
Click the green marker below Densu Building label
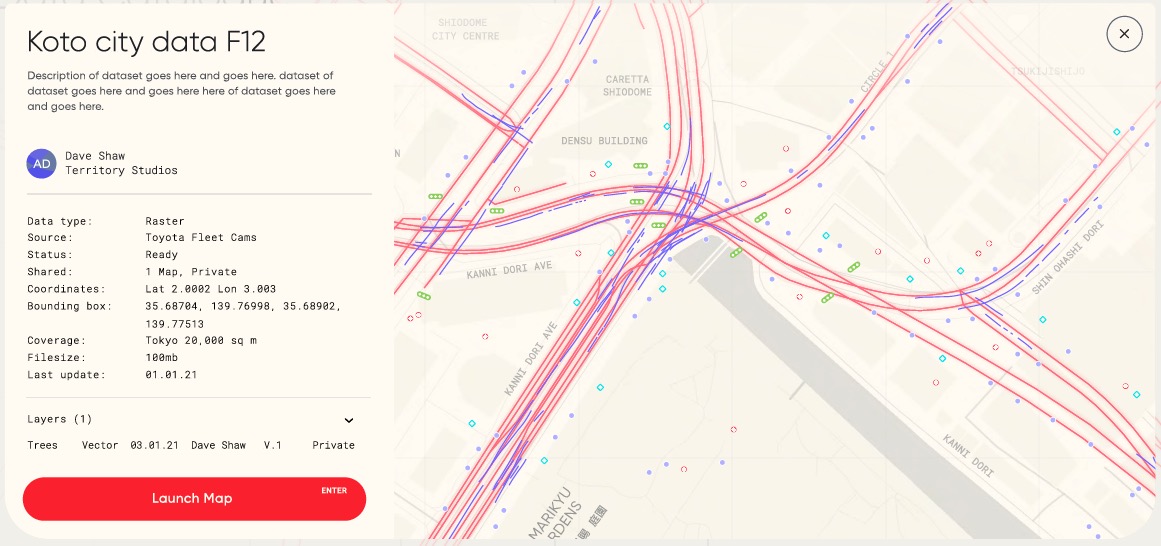640,166
